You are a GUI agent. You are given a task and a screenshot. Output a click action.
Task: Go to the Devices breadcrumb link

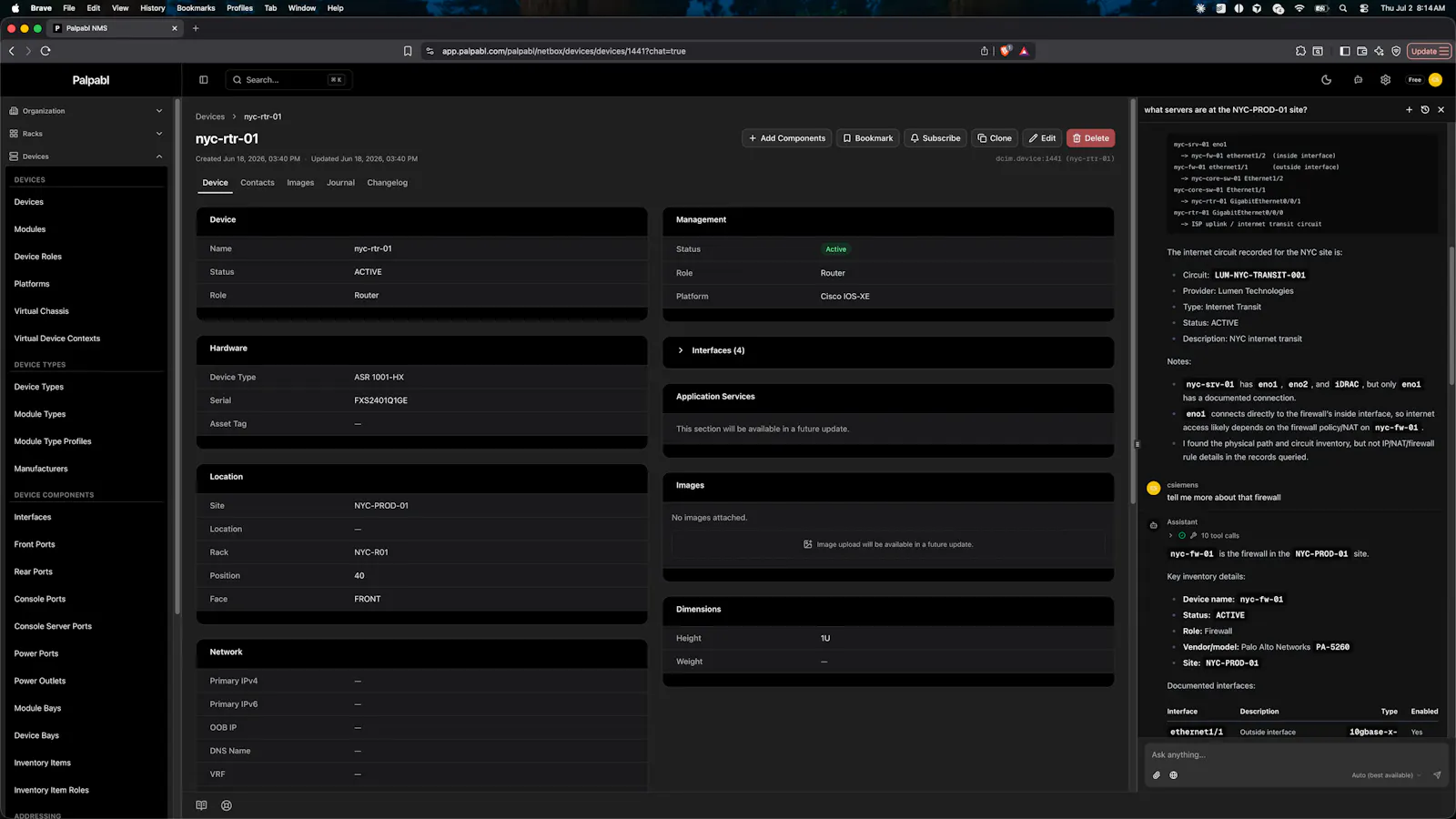pos(210,116)
